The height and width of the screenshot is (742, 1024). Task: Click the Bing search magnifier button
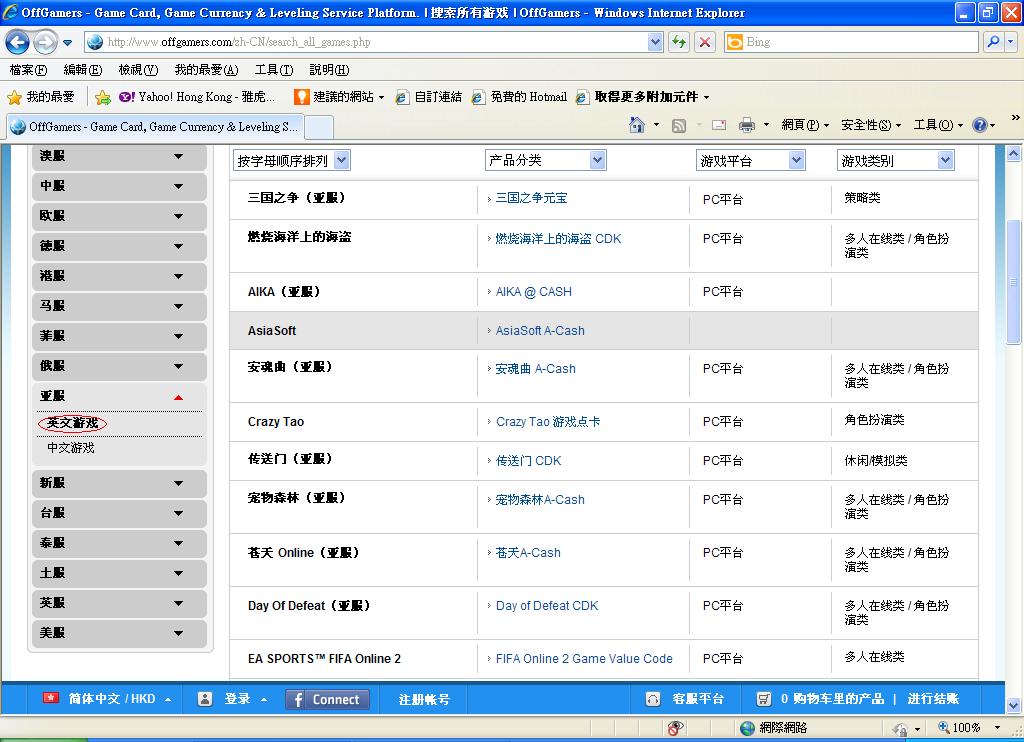click(991, 42)
